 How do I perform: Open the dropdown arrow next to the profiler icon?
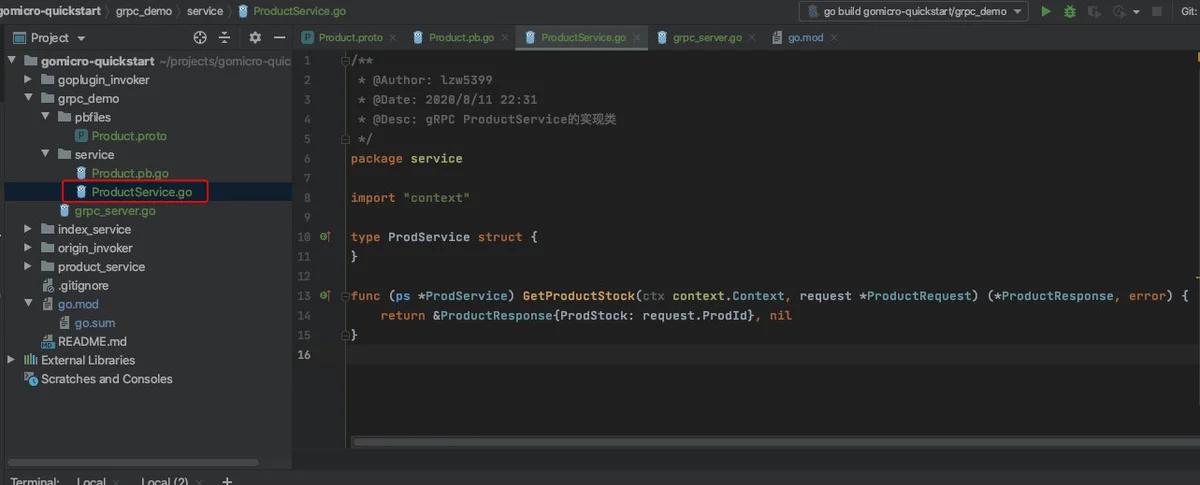point(1136,11)
